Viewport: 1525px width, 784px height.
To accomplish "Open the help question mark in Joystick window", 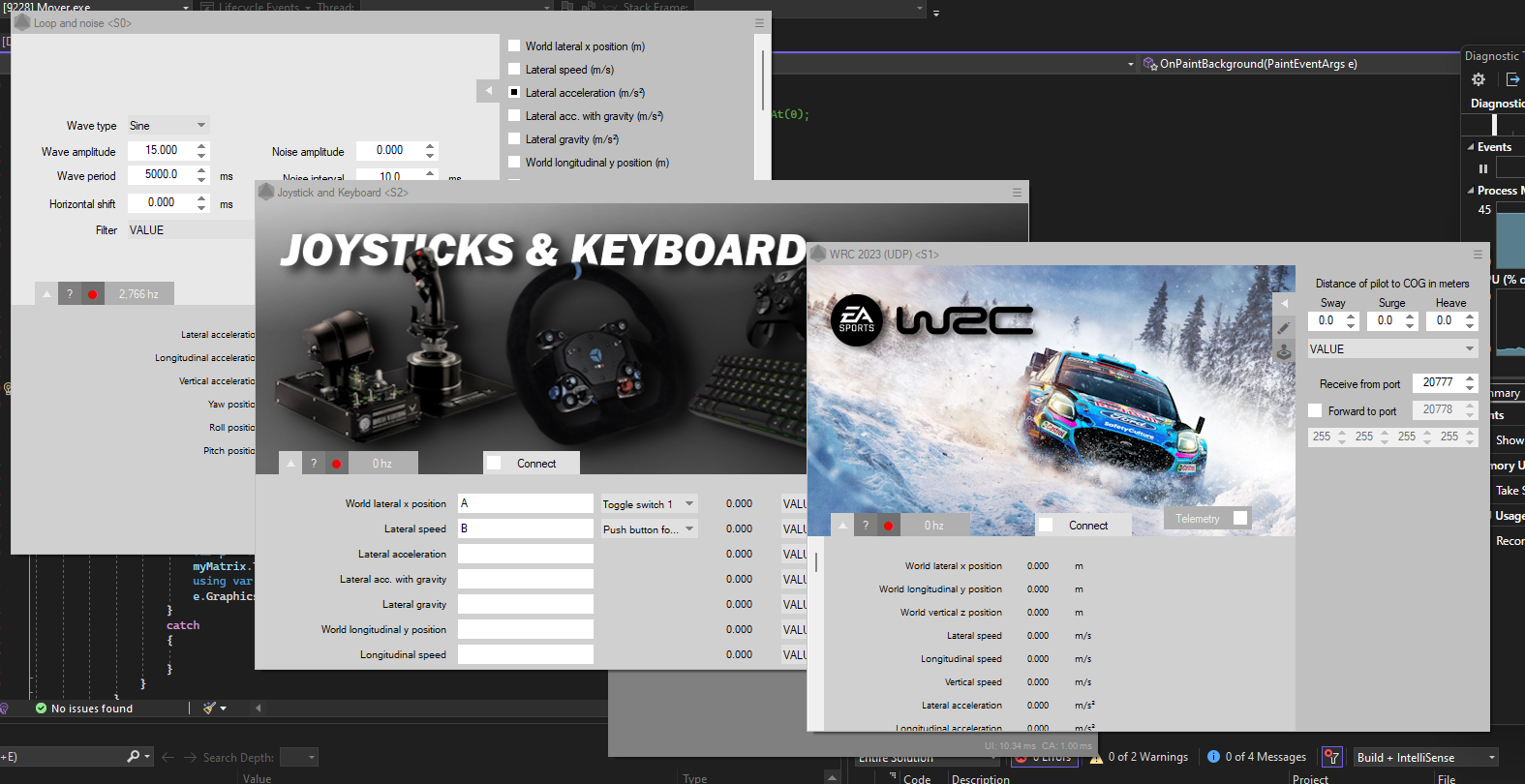I will (314, 464).
